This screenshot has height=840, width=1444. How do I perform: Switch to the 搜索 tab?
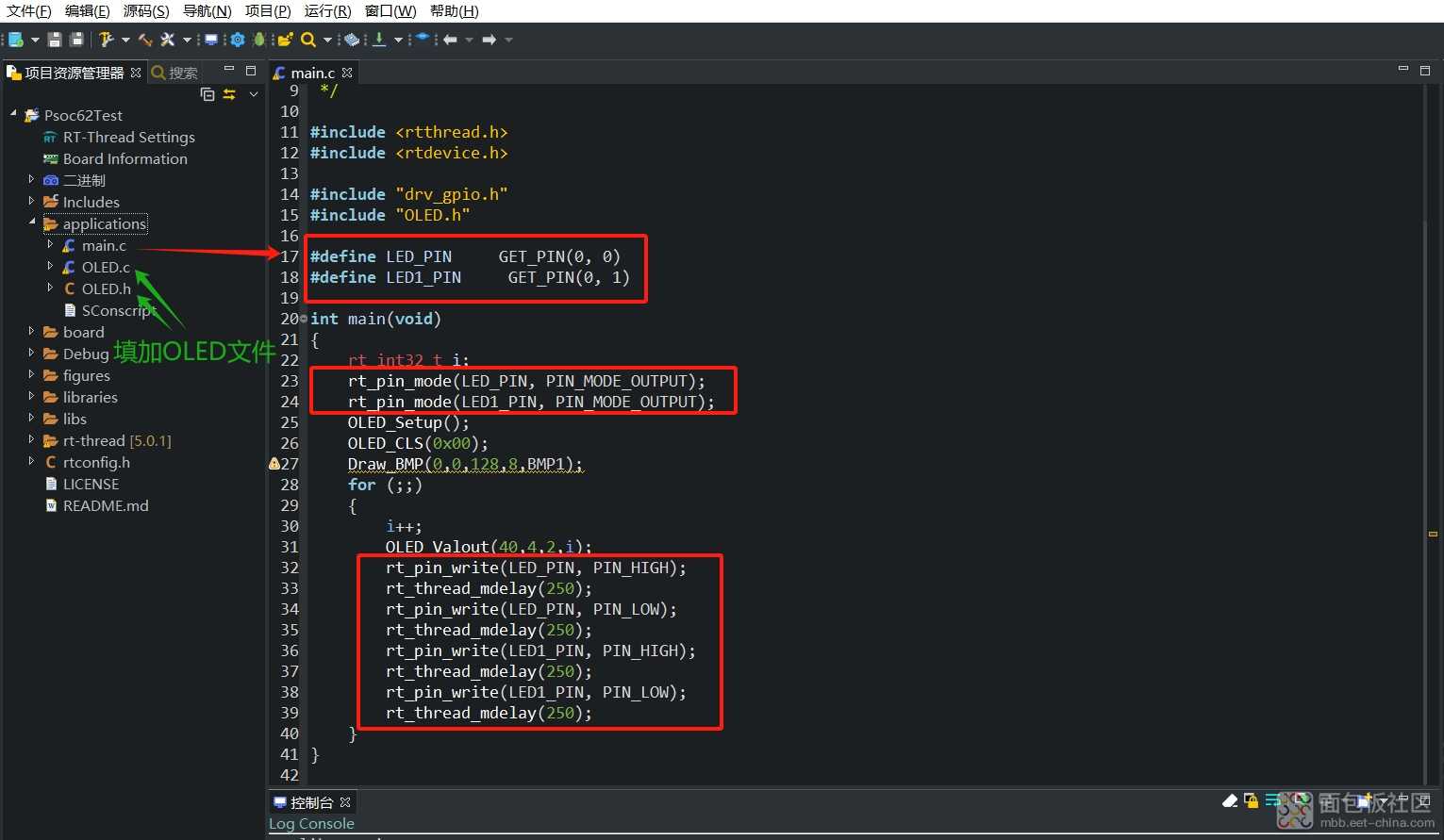175,73
